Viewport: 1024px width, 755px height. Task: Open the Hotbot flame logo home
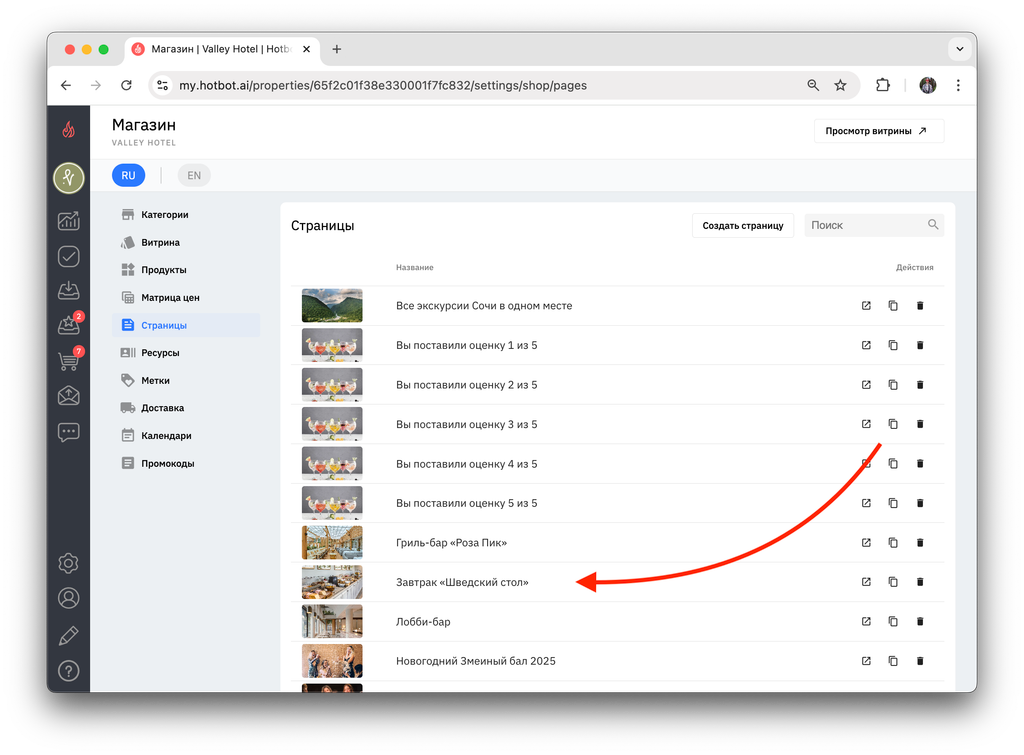69,129
